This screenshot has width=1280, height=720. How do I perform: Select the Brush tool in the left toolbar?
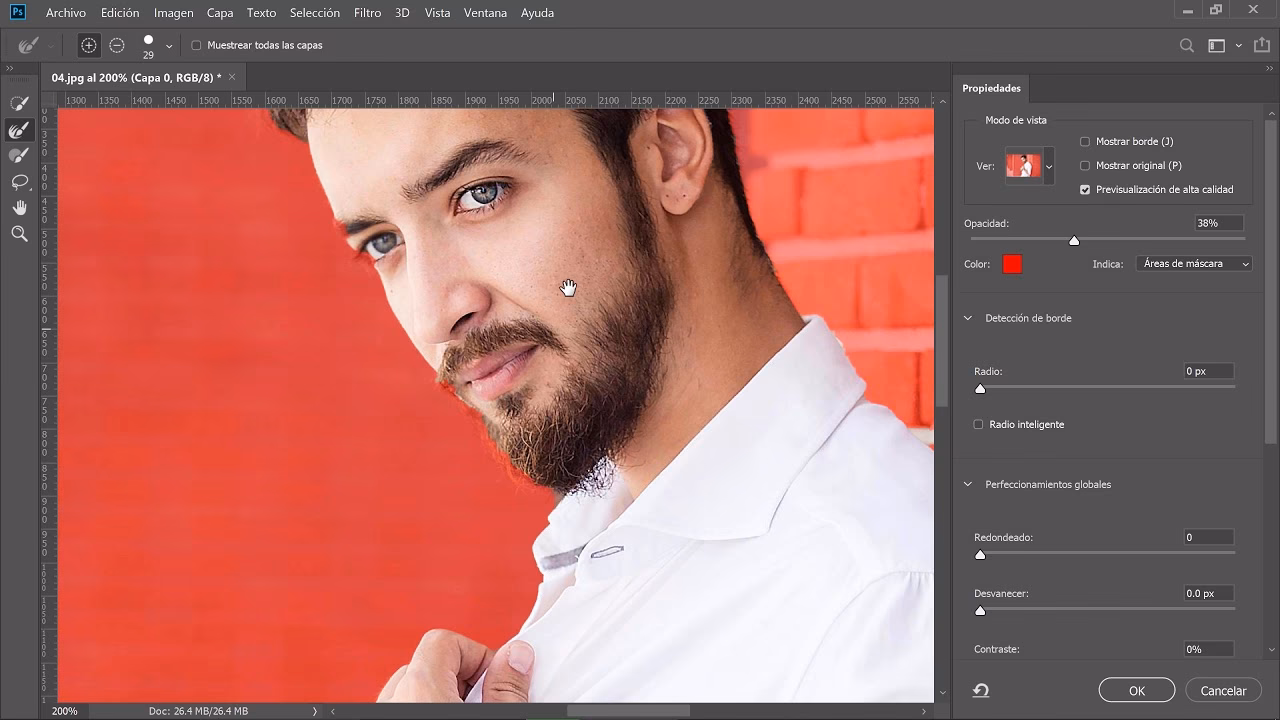tap(18, 155)
